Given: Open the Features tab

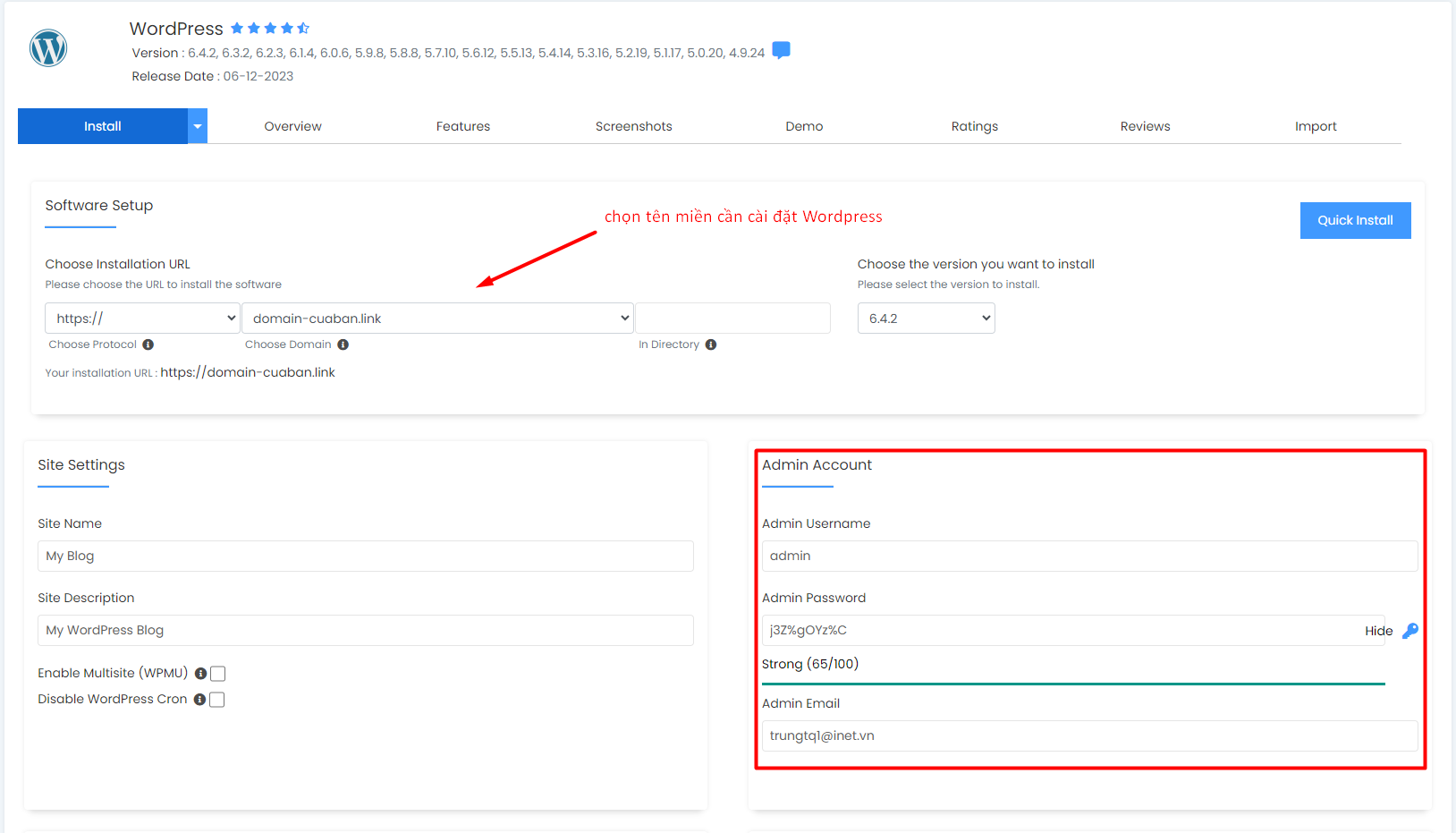Looking at the screenshot, I should 463,126.
